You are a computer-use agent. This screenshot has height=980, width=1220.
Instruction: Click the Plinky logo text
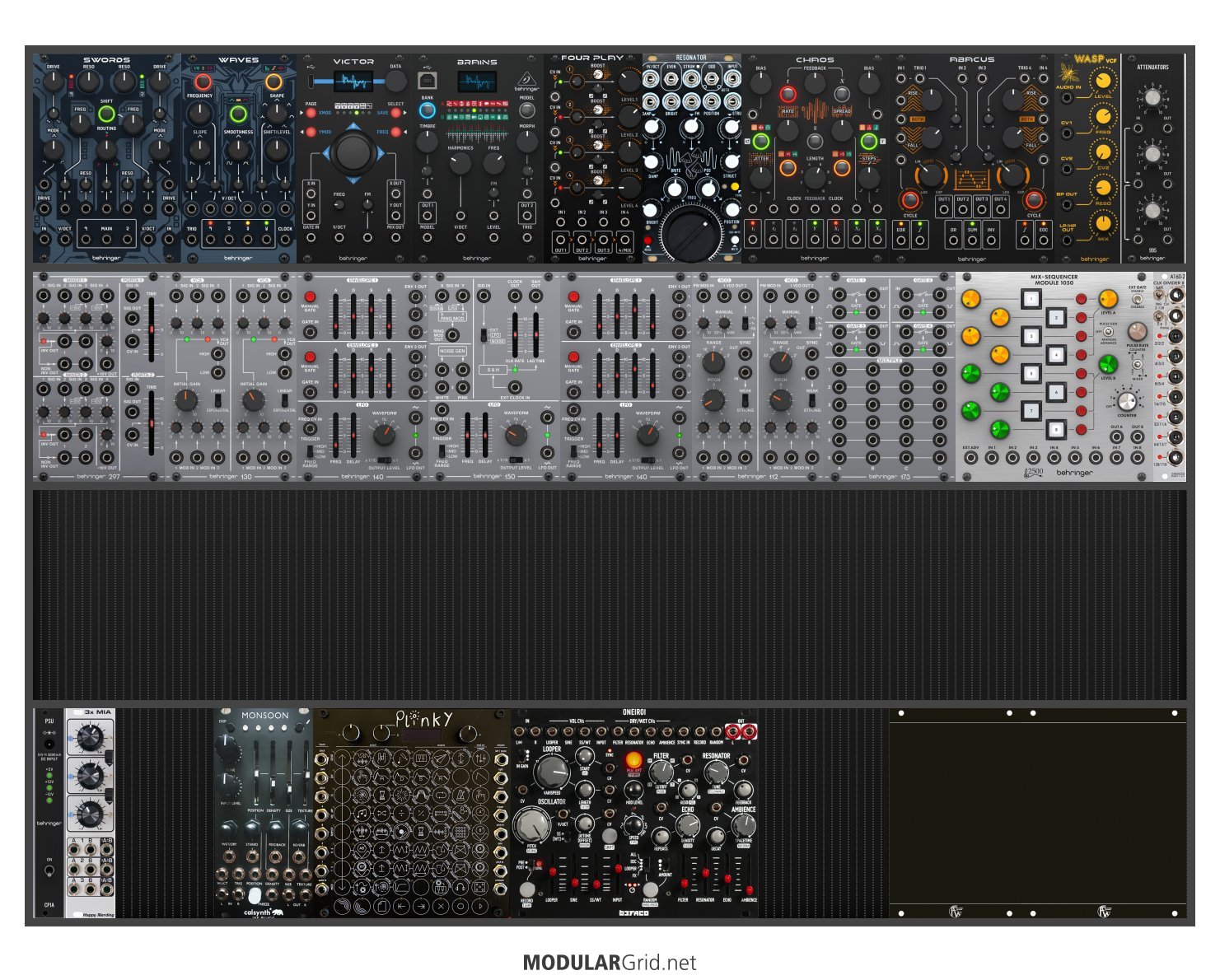(424, 719)
